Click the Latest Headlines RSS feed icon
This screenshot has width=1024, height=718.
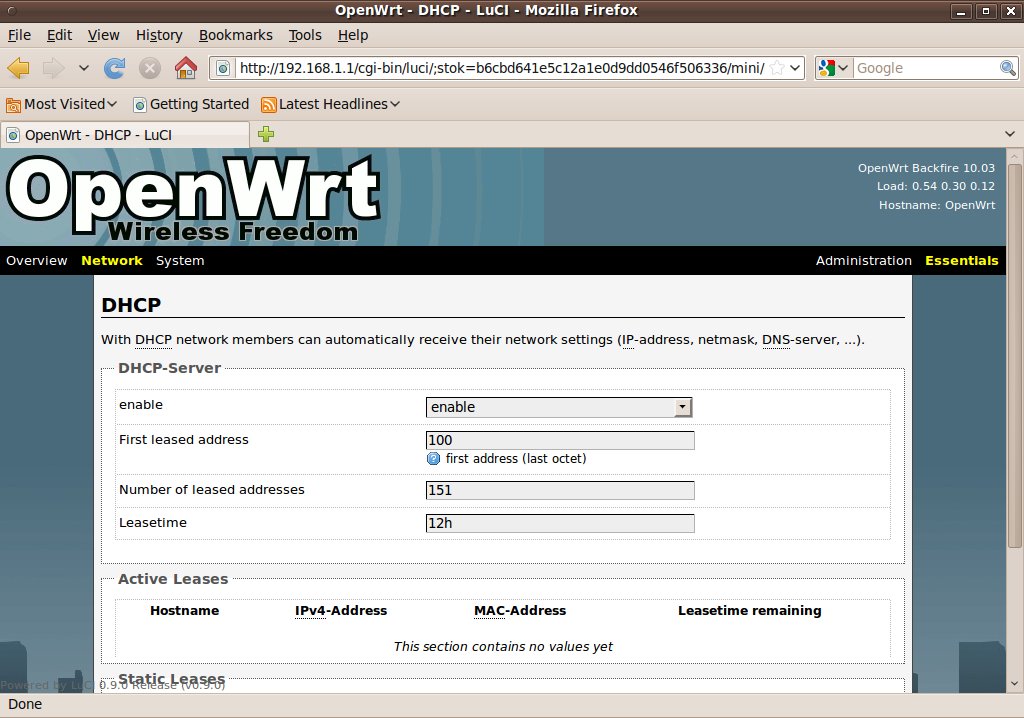(x=268, y=105)
